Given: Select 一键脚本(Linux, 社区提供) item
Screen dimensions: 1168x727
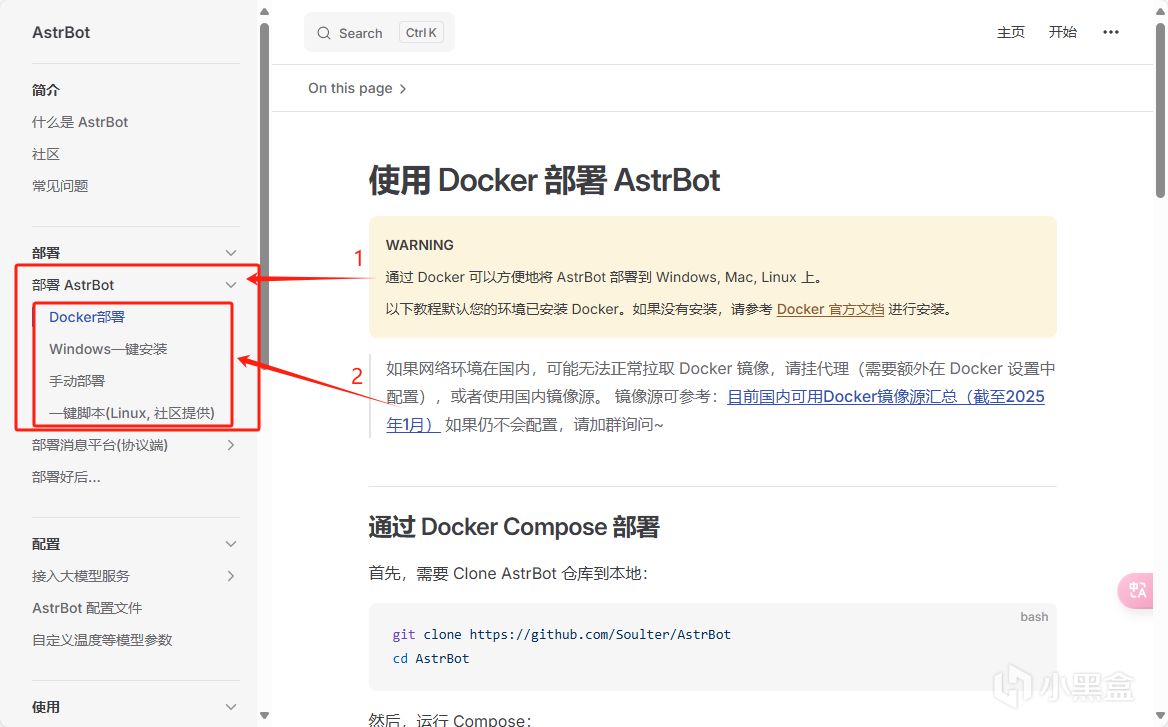Looking at the screenshot, I should 132,413.
